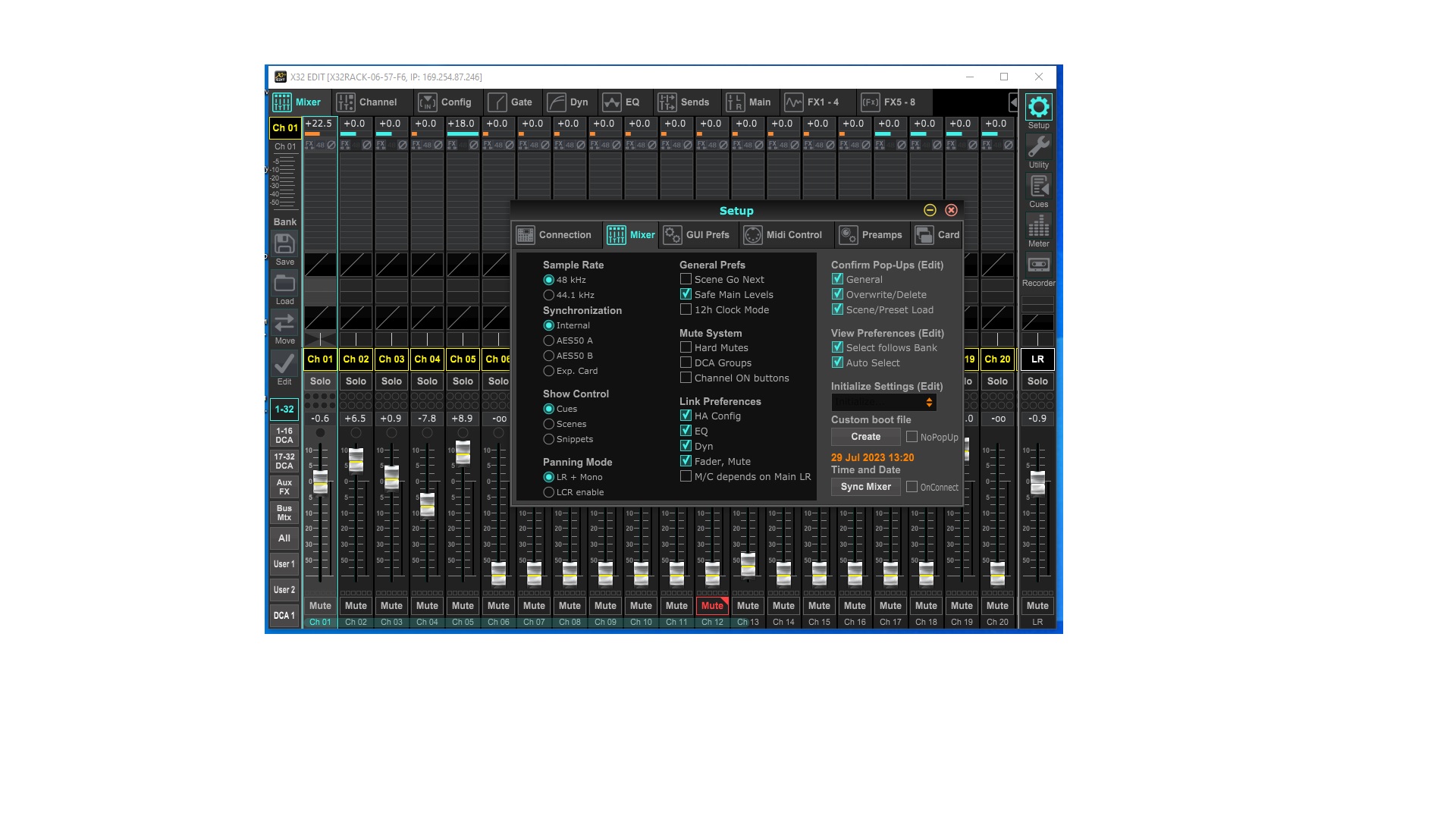This screenshot has height=819, width=1456.
Task: Open the Preamps setup tab
Action: tap(871, 235)
